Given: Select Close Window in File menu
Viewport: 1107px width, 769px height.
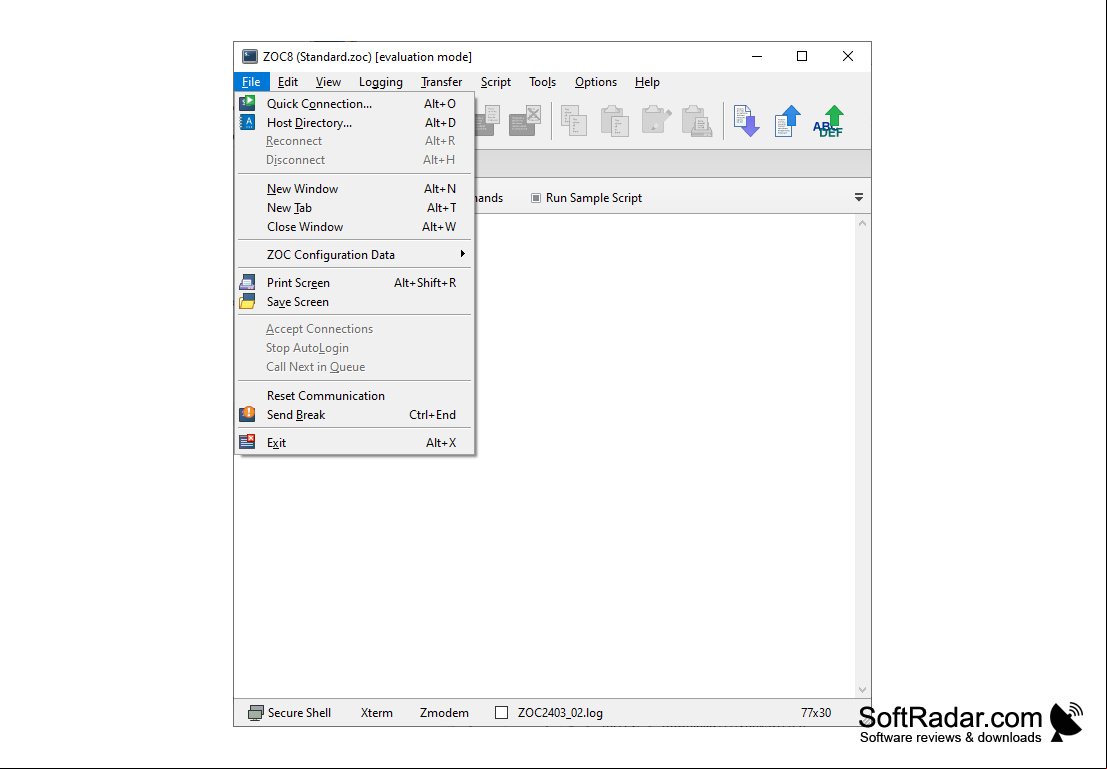Looking at the screenshot, I should click(x=354, y=227).
